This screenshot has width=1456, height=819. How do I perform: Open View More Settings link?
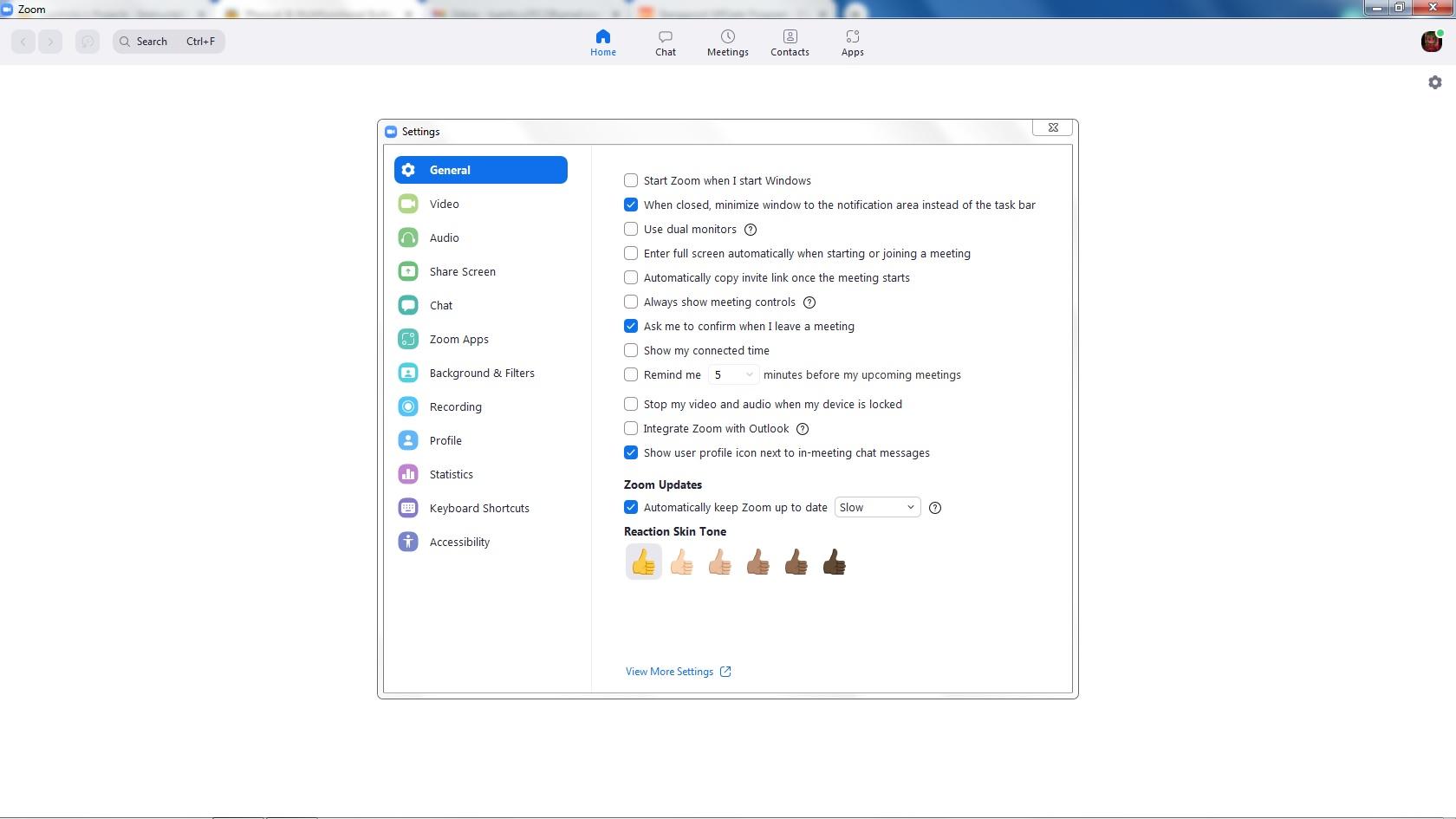click(679, 672)
